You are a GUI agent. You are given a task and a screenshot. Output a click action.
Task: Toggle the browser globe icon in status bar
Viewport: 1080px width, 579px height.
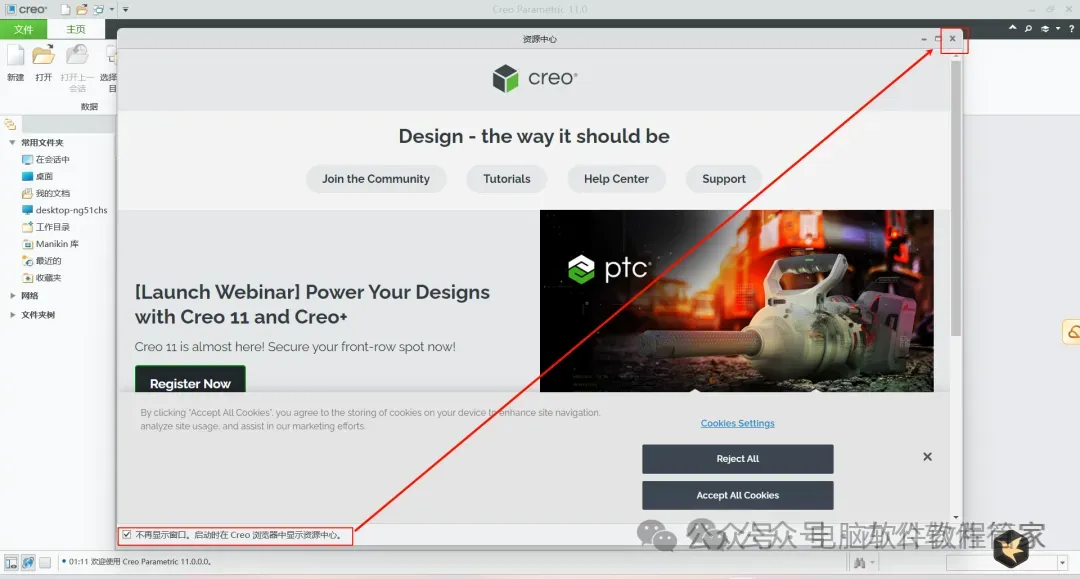coord(28,562)
